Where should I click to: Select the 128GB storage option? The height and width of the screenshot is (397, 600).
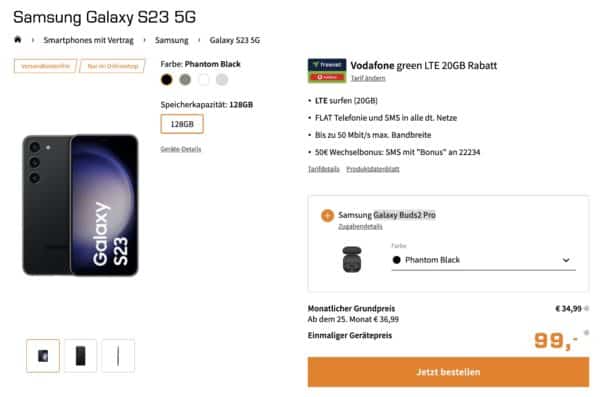(x=182, y=124)
